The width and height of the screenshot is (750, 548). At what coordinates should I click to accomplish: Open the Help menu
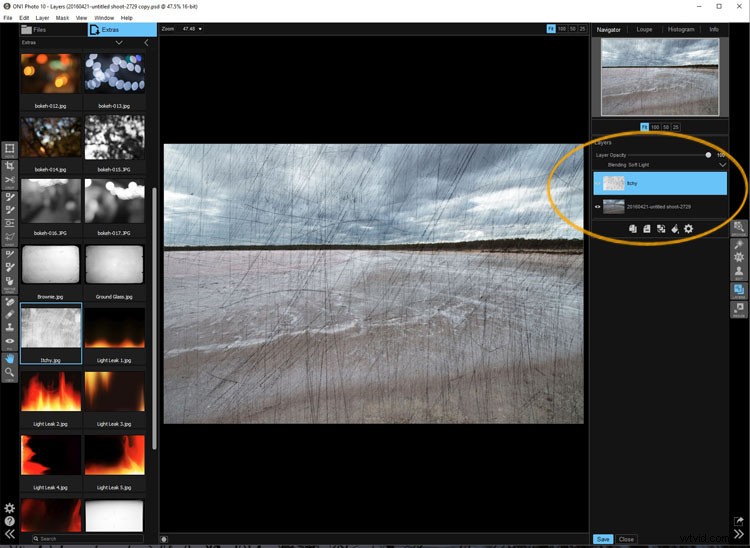(x=126, y=18)
